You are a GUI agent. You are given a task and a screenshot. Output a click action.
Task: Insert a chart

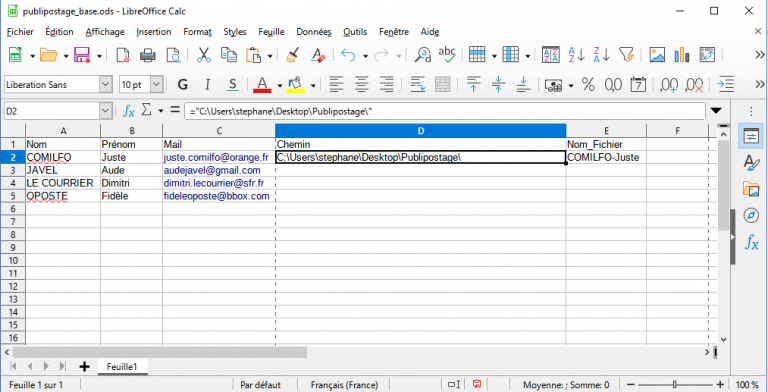[682, 55]
